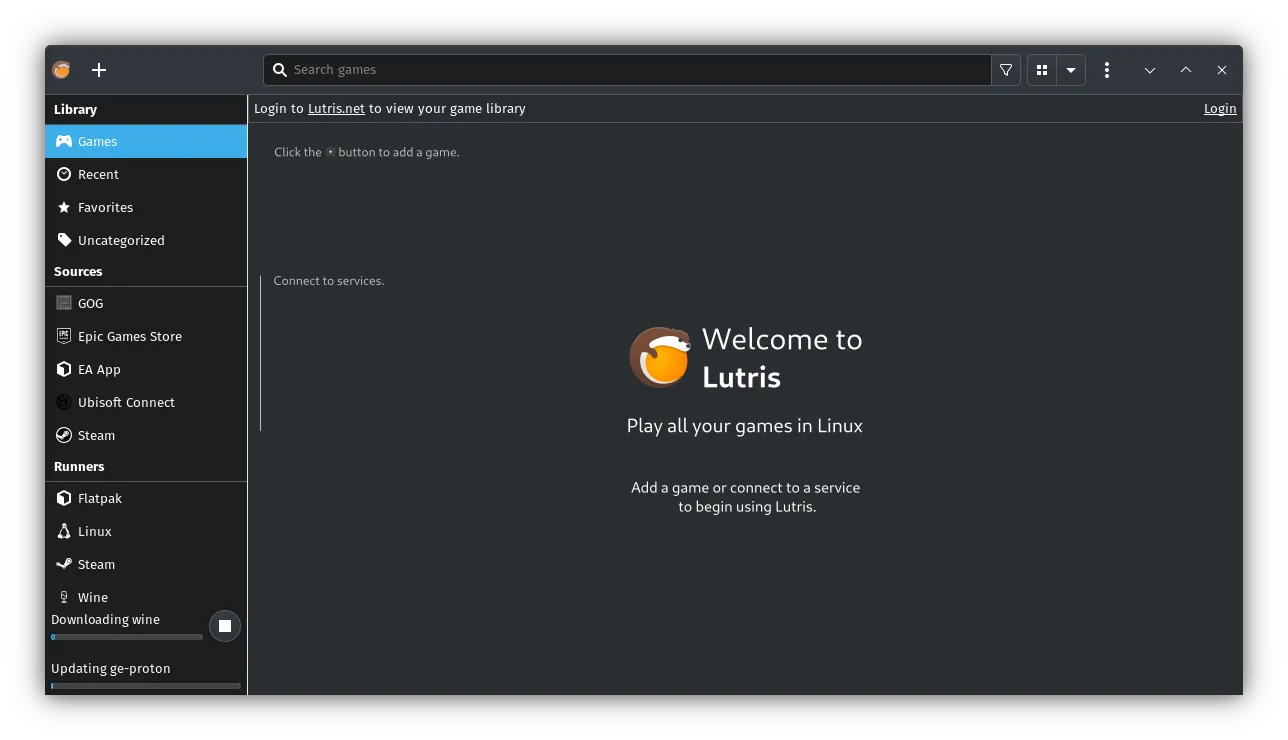Maximize the Lutris window
Image resolution: width=1288 pixels, height=740 pixels.
coord(1186,70)
